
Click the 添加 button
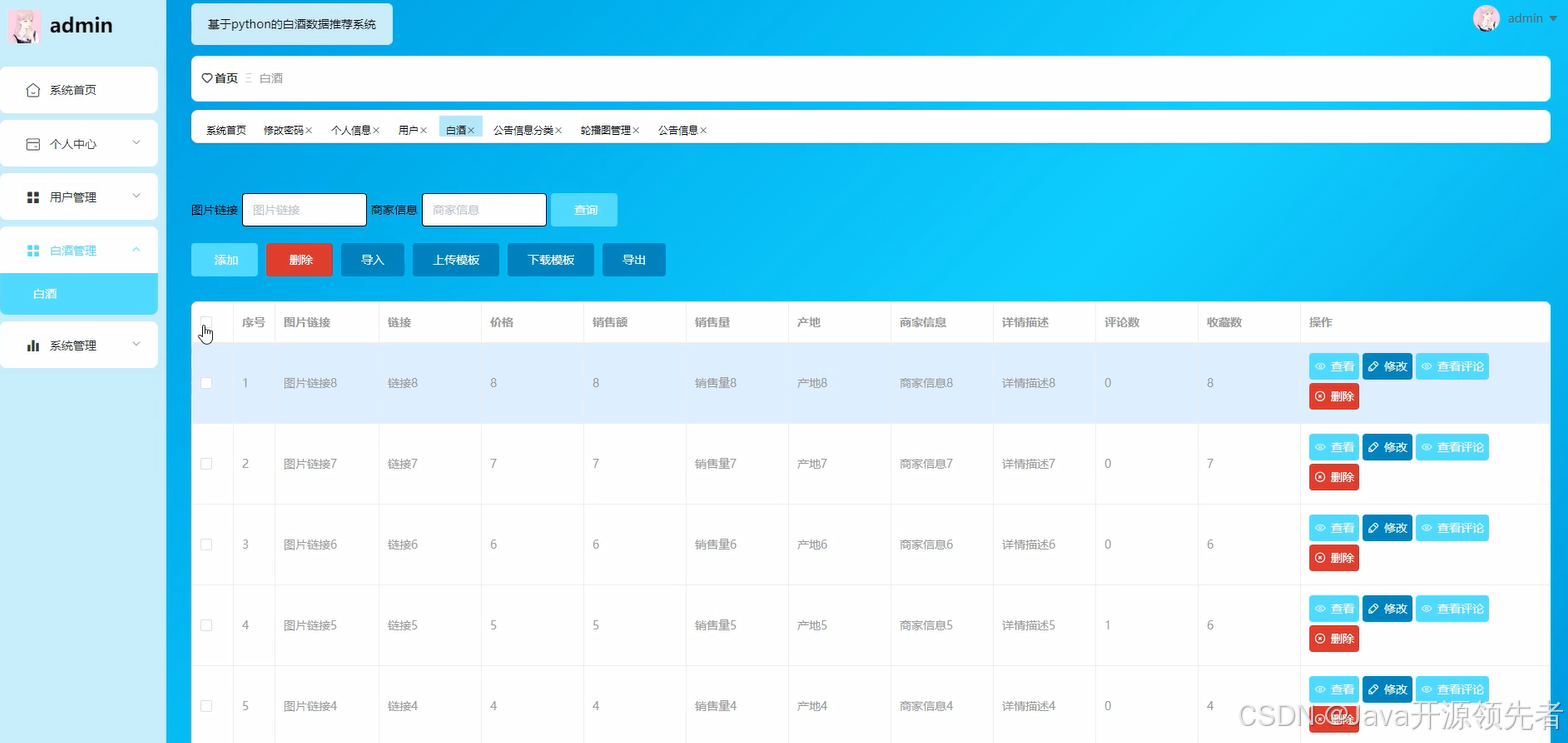coord(225,260)
